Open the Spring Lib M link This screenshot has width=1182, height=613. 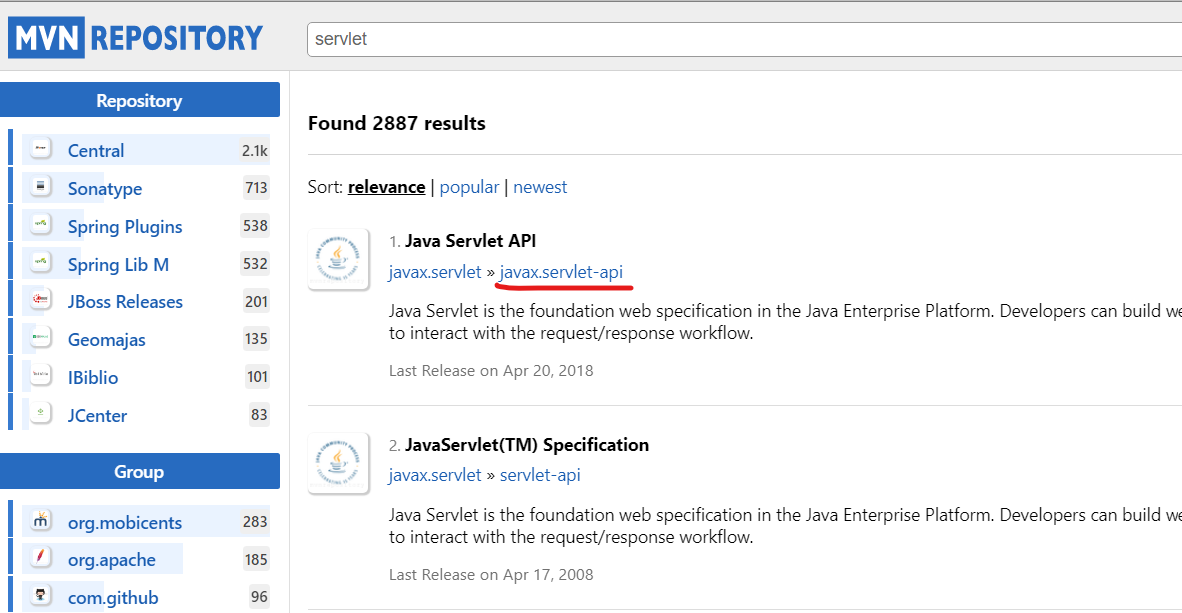(x=118, y=265)
